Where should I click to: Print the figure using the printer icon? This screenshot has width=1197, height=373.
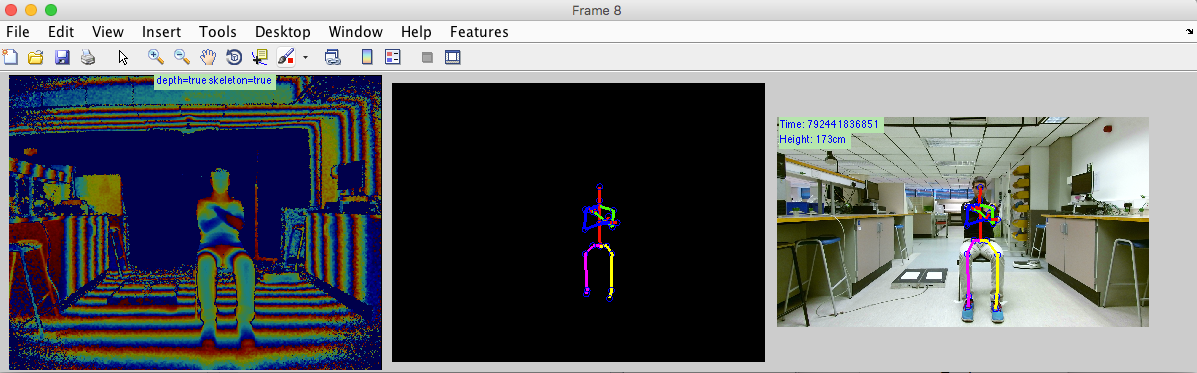(x=89, y=56)
